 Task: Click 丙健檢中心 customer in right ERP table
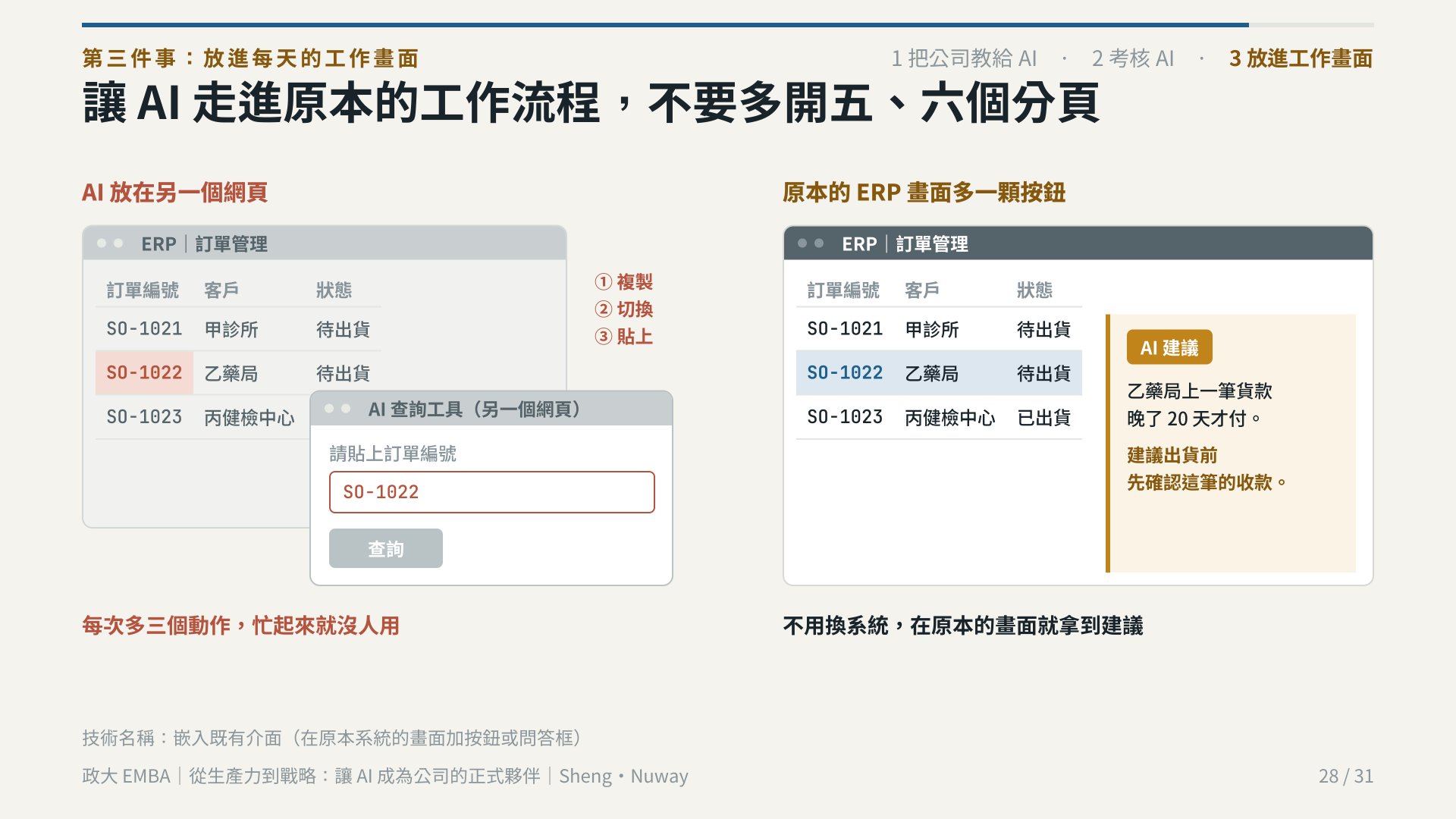(x=950, y=417)
